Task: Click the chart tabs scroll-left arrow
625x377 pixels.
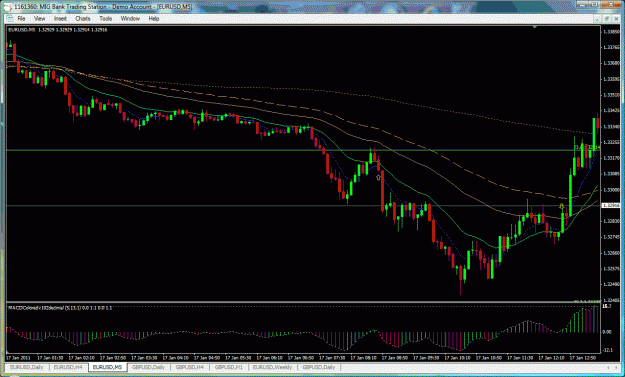Action: 608,367
